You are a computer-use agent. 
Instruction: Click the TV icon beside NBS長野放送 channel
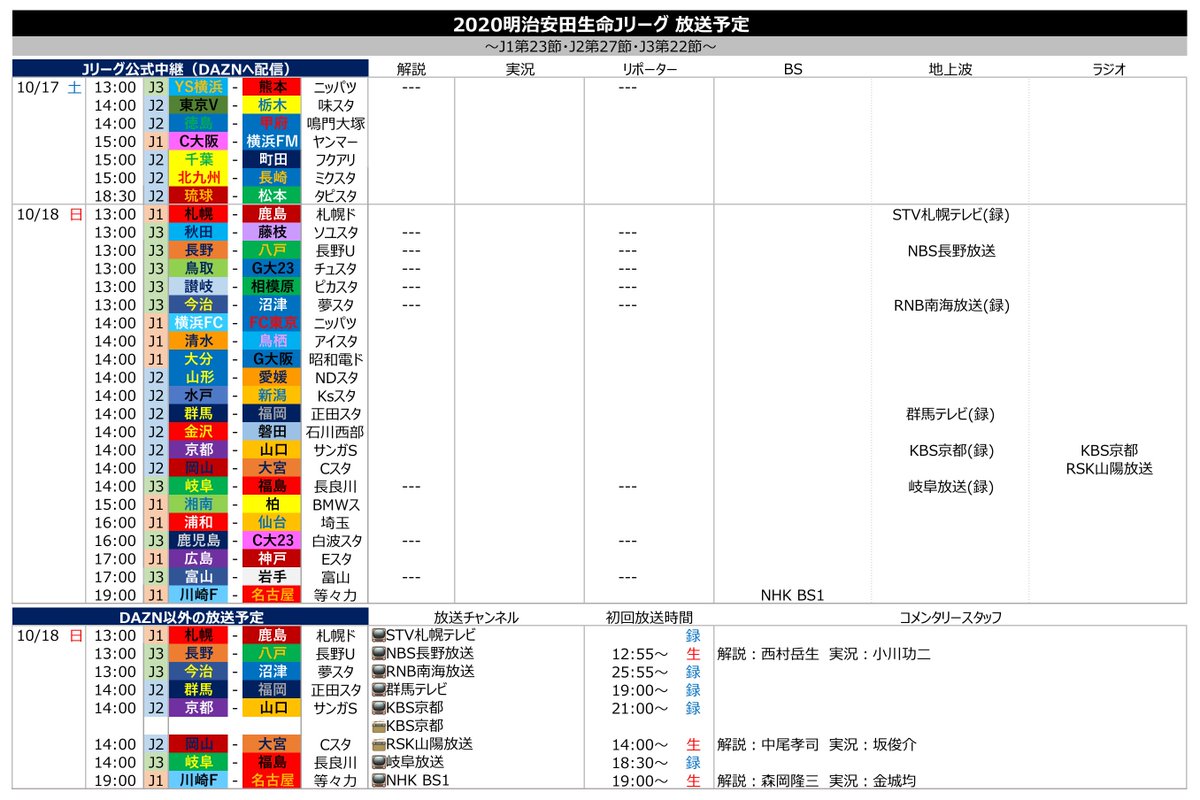point(378,653)
